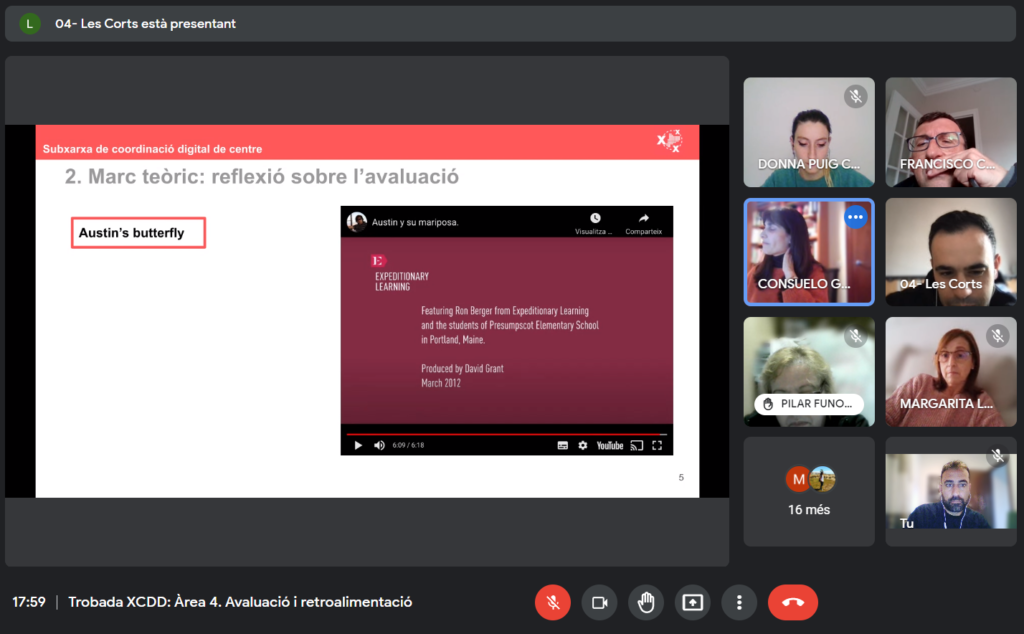The height and width of the screenshot is (634, 1024).
Task: Open the YouTube player settings gear
Action: (x=583, y=445)
